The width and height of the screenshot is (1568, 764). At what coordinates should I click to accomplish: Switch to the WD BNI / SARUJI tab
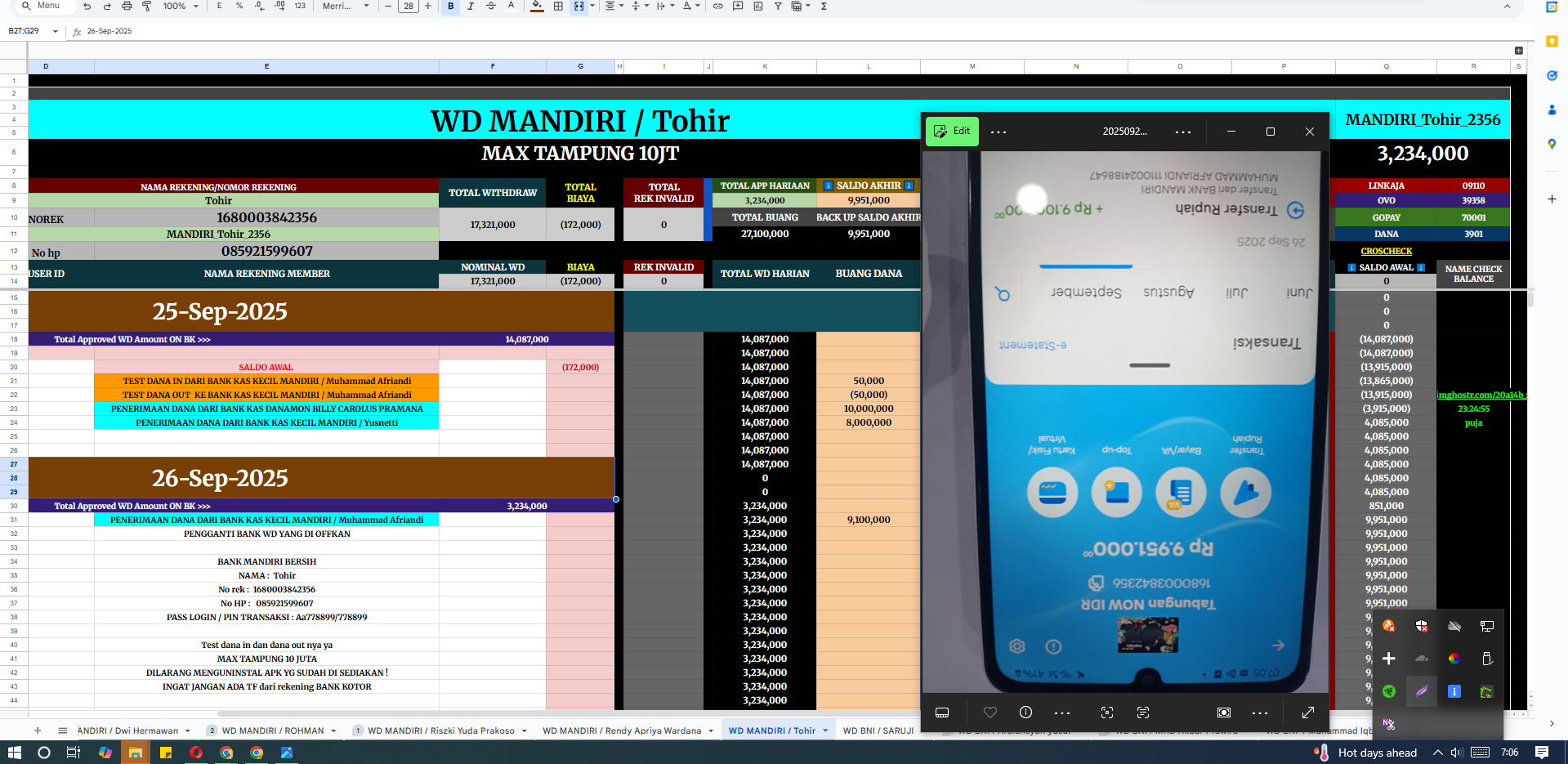point(878,730)
